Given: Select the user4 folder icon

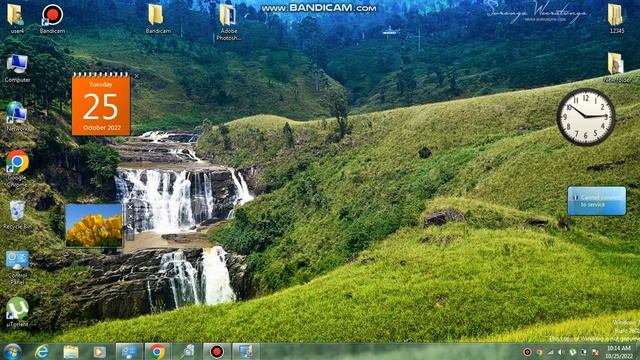Looking at the screenshot, I should 16,16.
